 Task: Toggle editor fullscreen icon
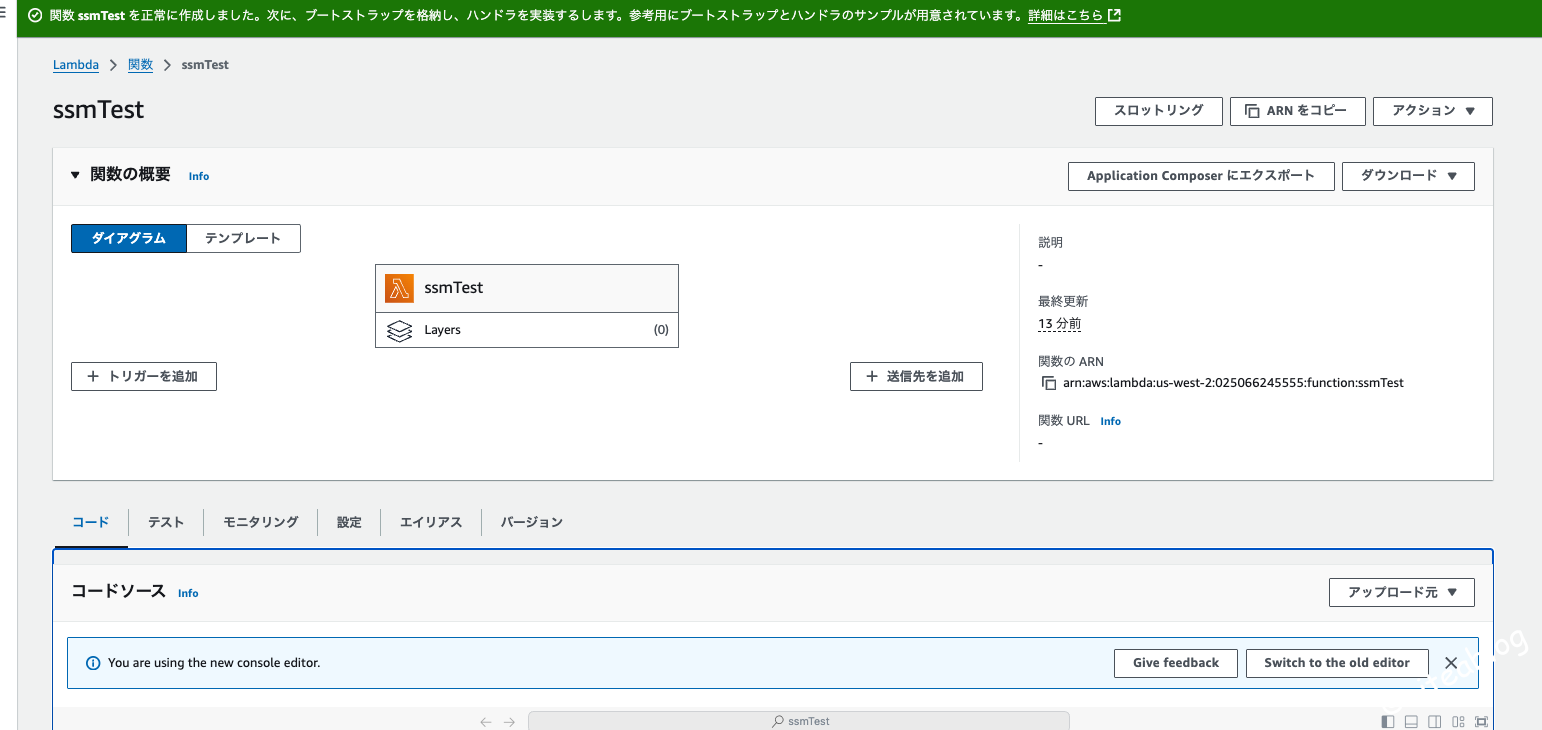1481,722
